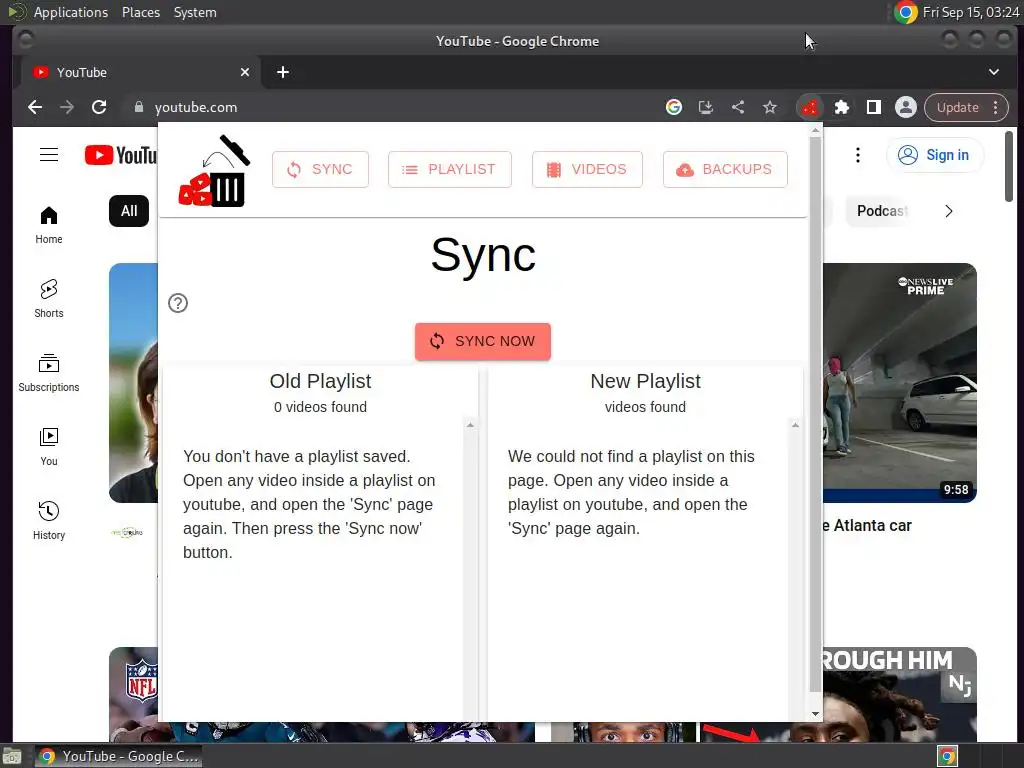Screen dimensions: 1024x768
Task: Click the install app icon in address bar
Action: pyautogui.click(x=706, y=107)
